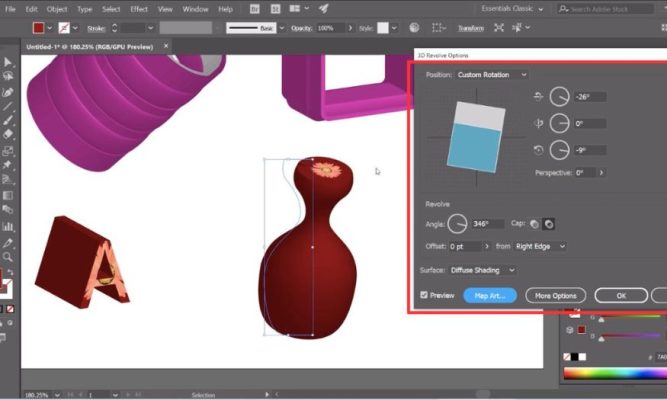This screenshot has height=400, width=667.
Task: Turn cap off for hollow appearance
Action: click(549, 224)
